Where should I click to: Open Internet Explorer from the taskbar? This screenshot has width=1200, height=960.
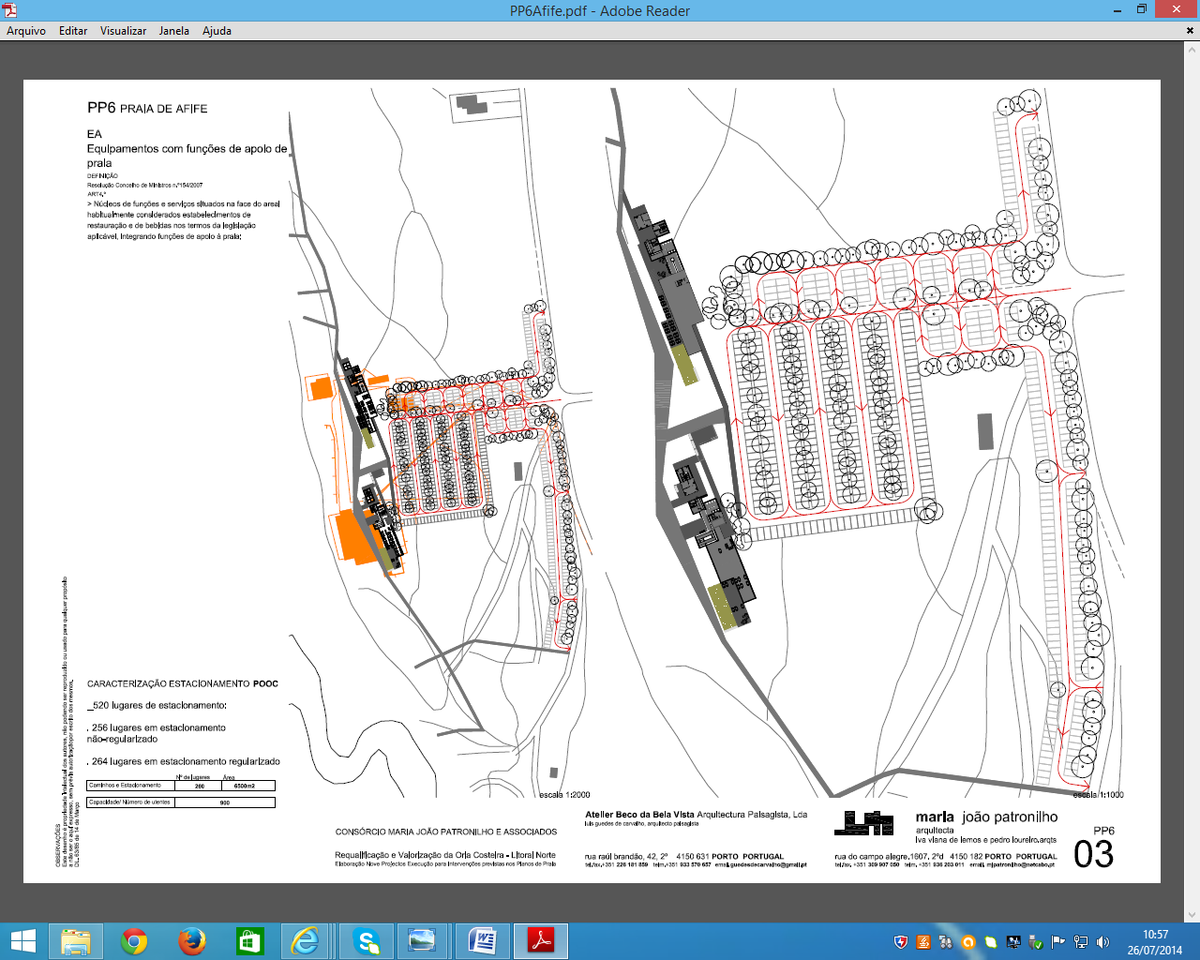coord(304,941)
